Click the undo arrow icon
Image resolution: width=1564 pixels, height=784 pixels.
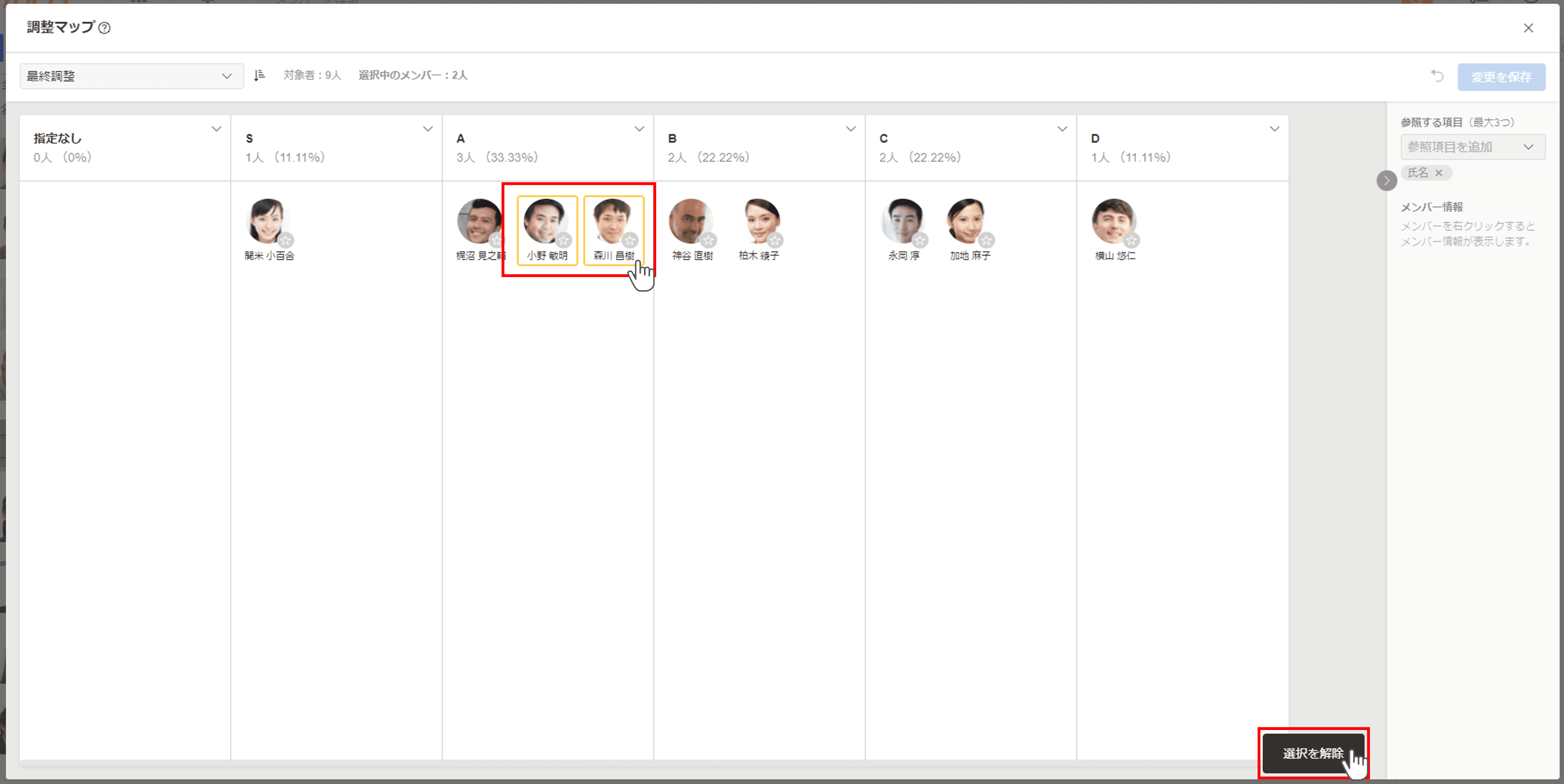click(1436, 76)
